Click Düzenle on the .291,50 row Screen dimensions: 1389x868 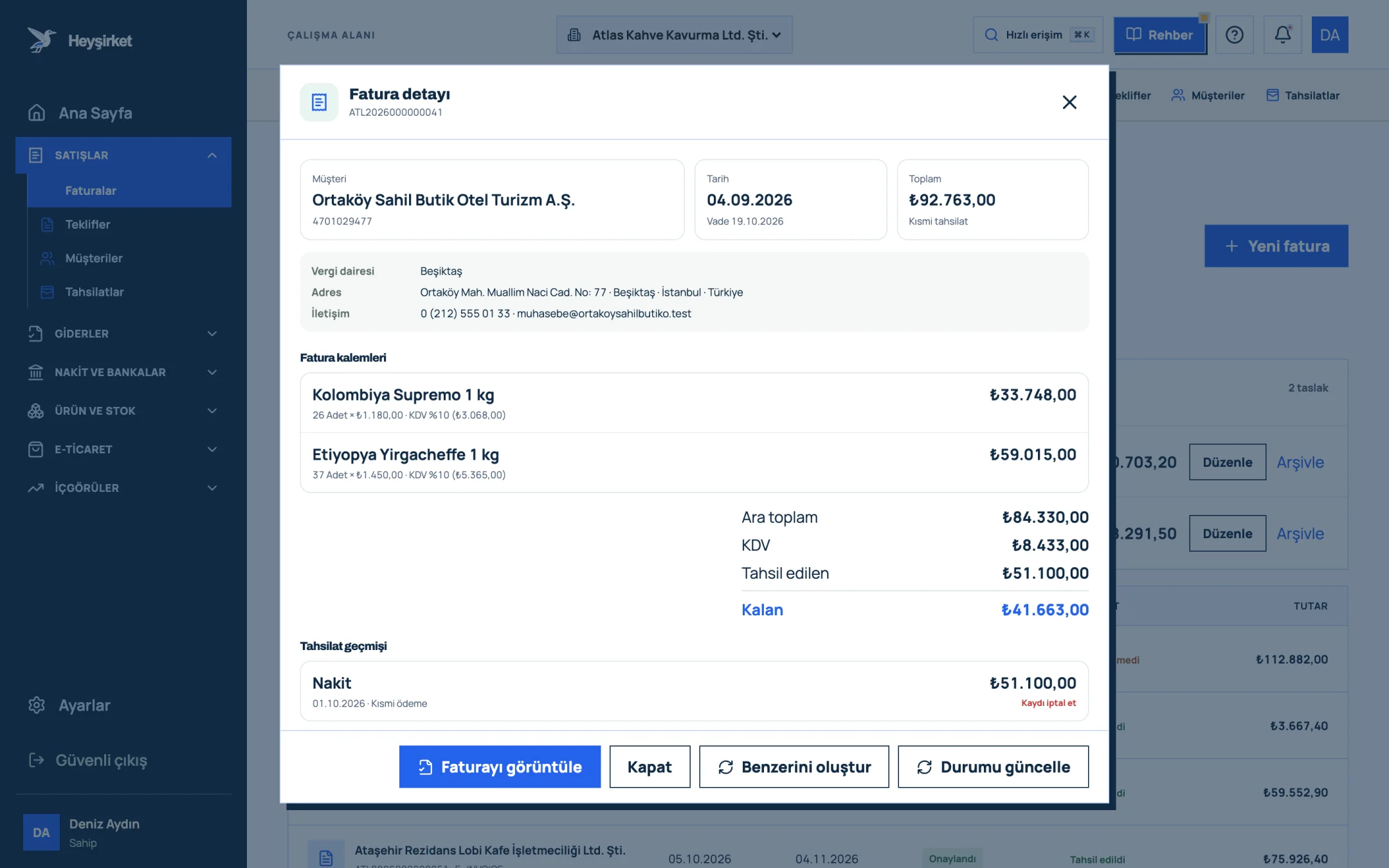pyautogui.click(x=1227, y=533)
